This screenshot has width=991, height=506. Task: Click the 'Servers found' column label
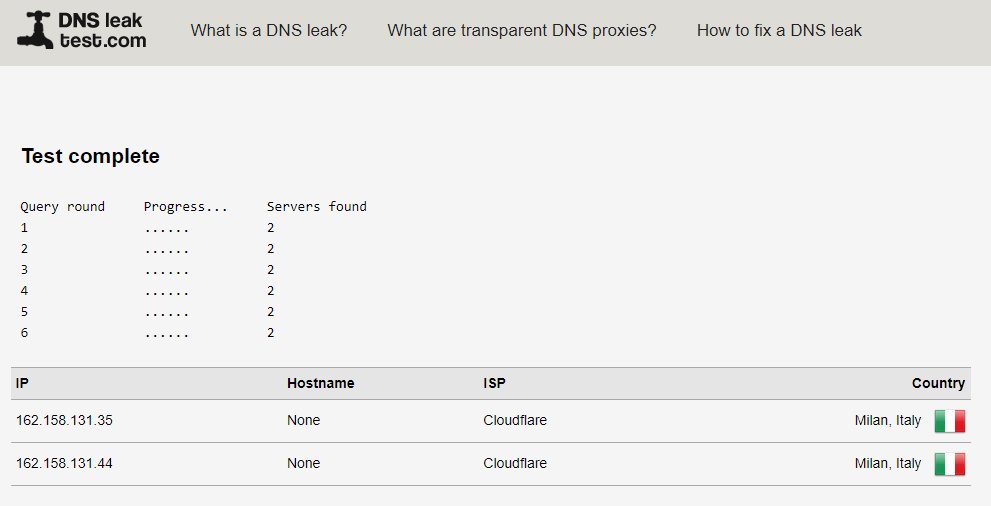(317, 207)
